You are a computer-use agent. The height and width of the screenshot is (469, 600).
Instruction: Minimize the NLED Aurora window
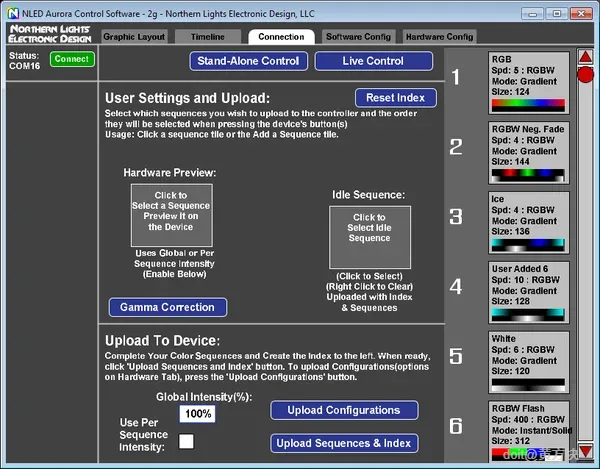[x=532, y=14]
